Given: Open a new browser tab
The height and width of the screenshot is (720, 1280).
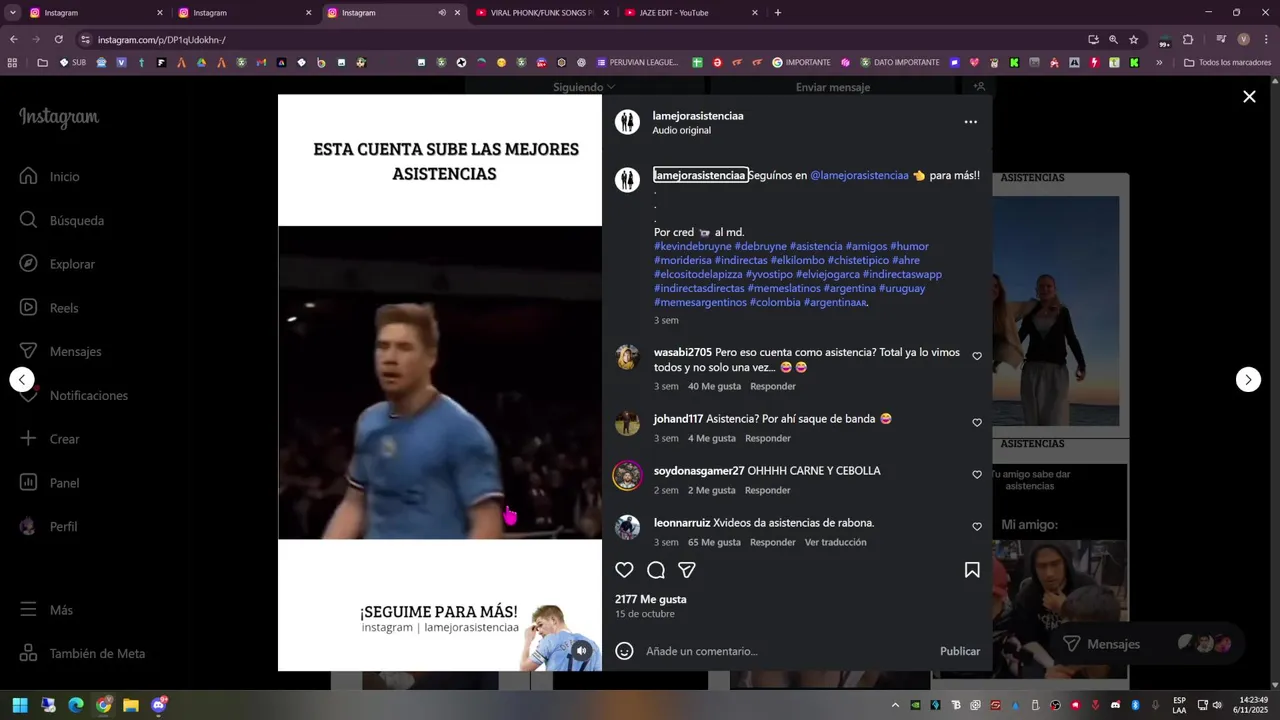Looking at the screenshot, I should [x=778, y=13].
